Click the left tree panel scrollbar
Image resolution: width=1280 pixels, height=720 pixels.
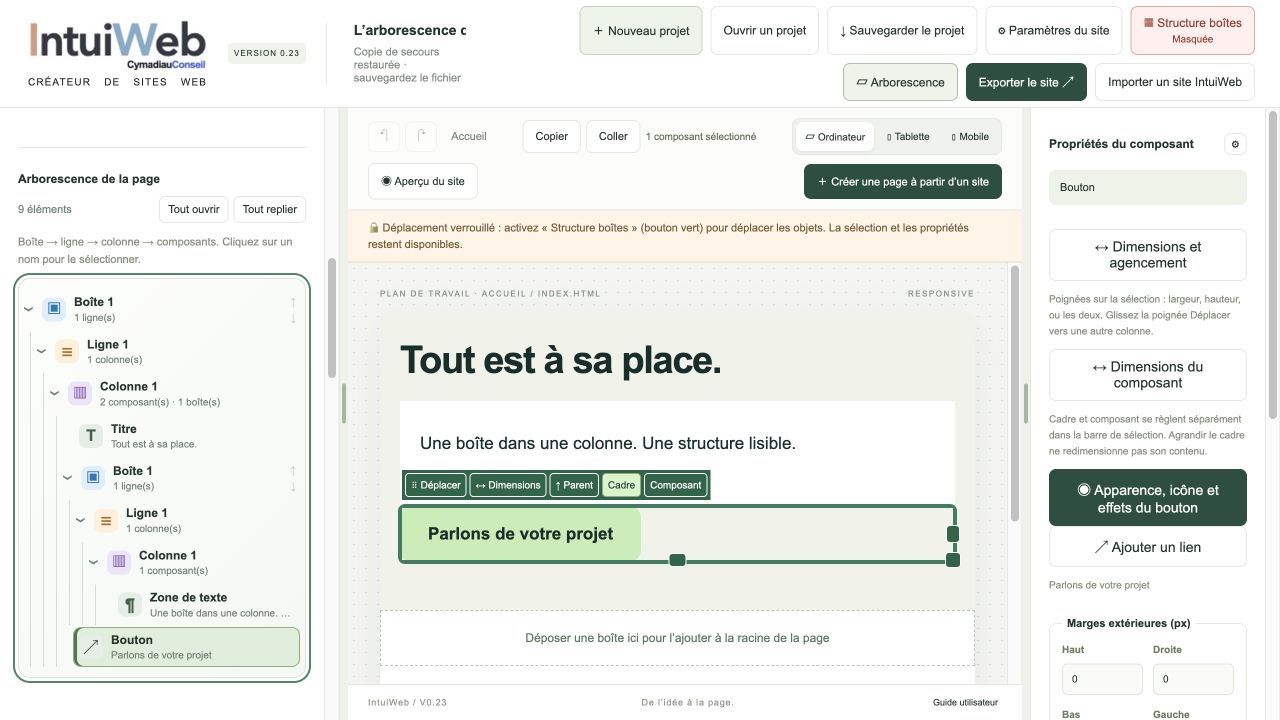coord(332,318)
